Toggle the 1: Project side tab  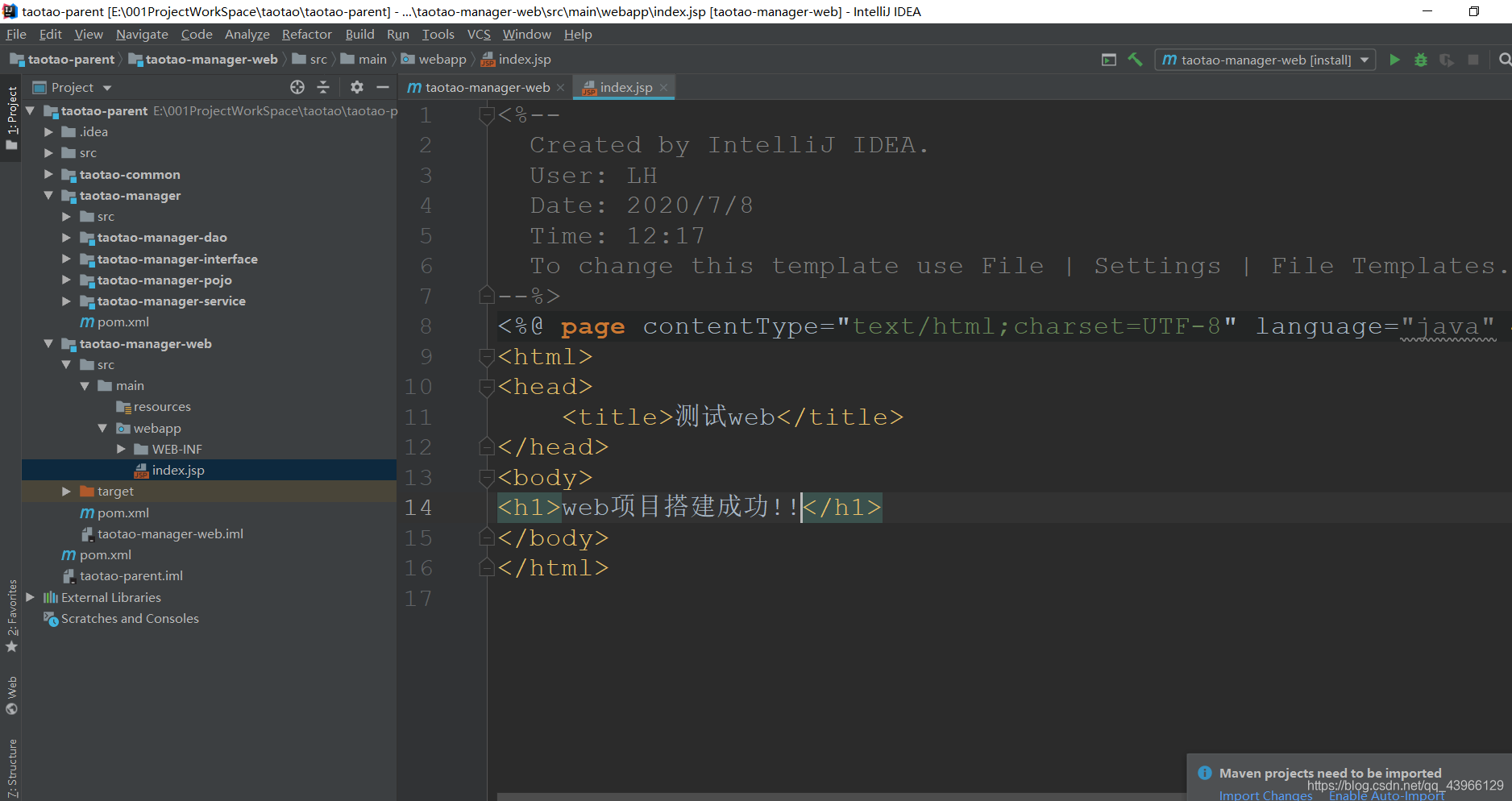point(11,118)
